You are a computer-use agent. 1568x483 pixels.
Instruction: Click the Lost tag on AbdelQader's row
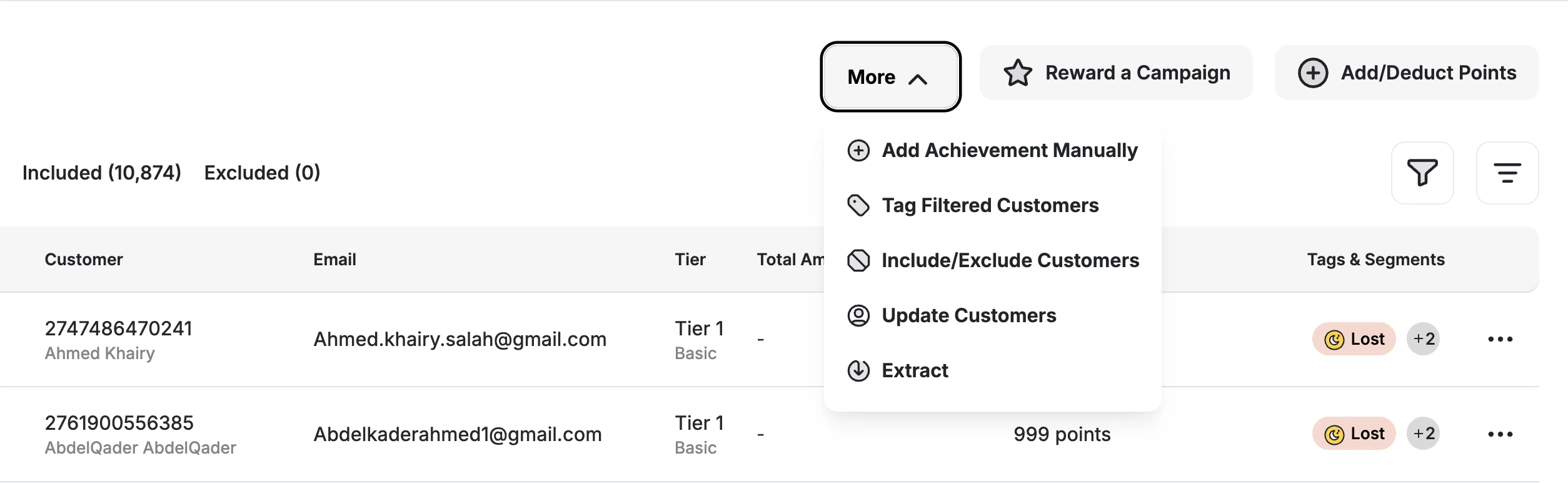point(1354,434)
